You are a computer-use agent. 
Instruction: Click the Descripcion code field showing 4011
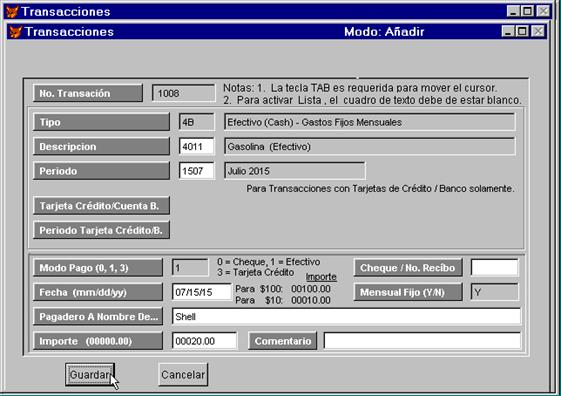coord(196,146)
